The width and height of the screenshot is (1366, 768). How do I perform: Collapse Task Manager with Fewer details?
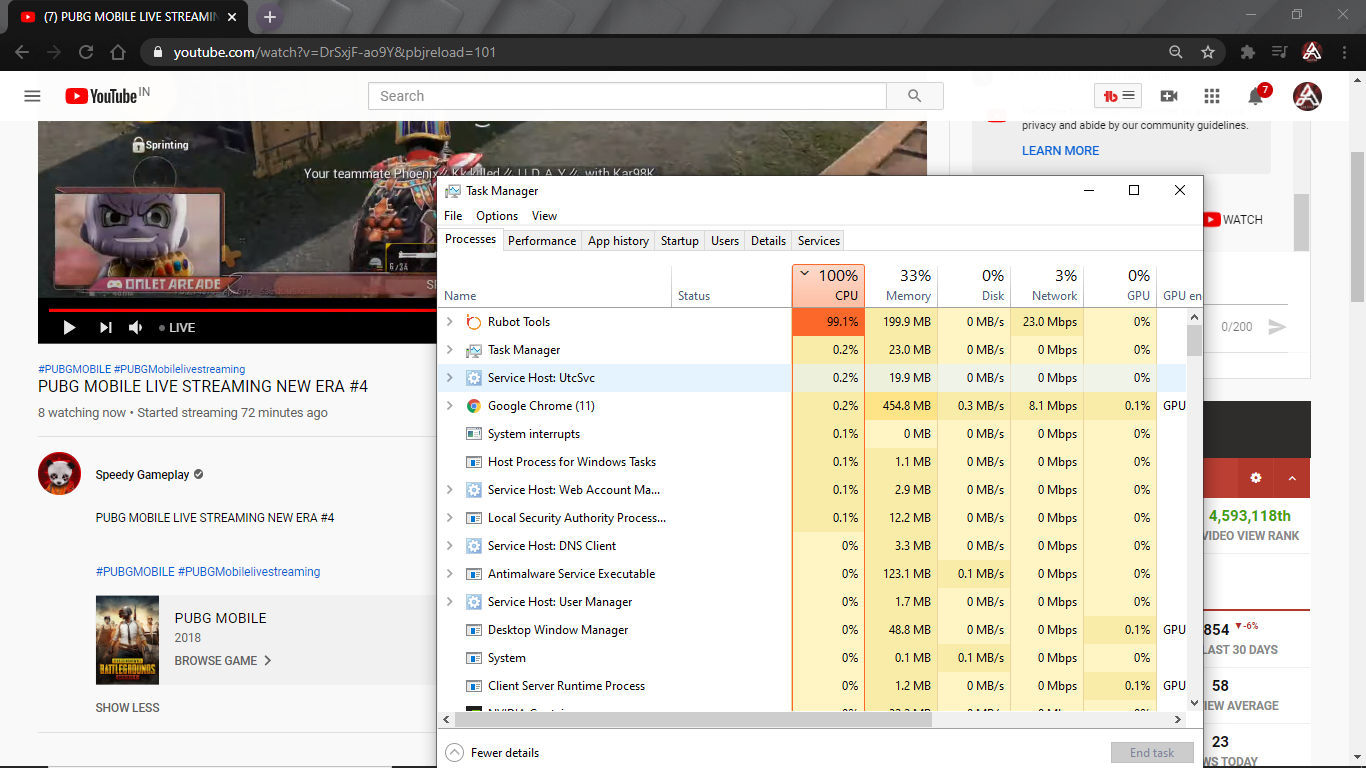pos(492,753)
